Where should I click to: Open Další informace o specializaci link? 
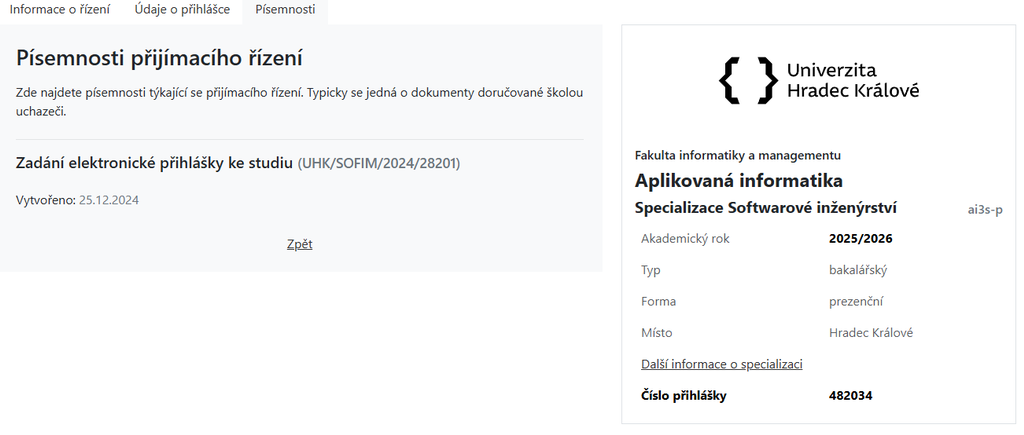tap(722, 364)
